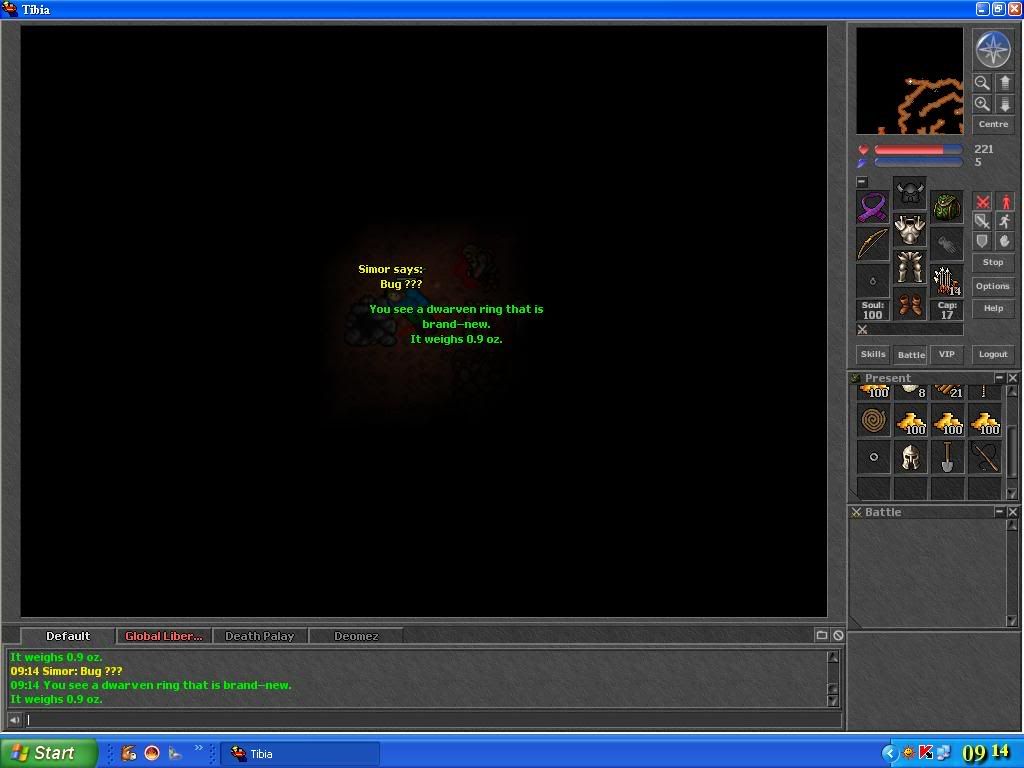This screenshot has width=1024, height=768.
Task: Select the arrows ammunition slot
Action: (x=946, y=281)
